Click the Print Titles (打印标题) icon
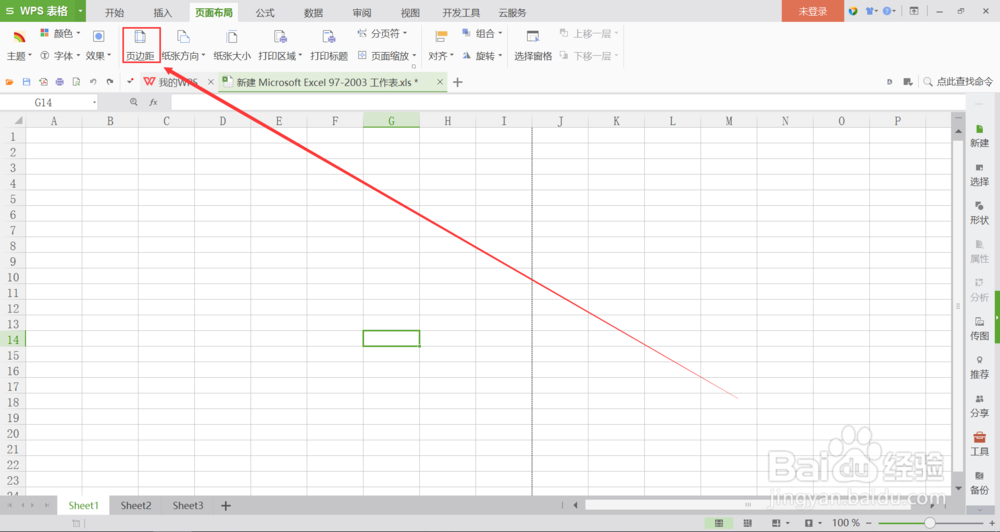Image resolution: width=1000 pixels, height=532 pixels. 329,37
